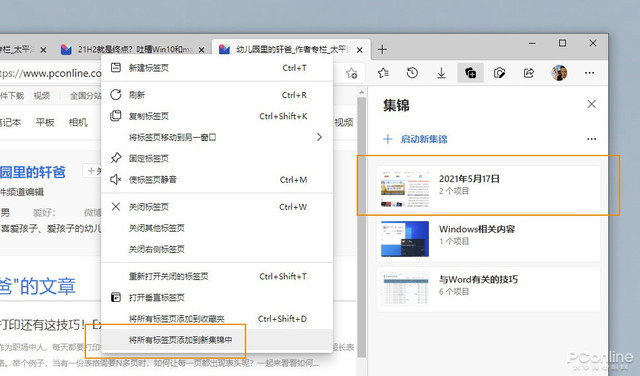Open browser Settings and more ellipsis
640x376 pixels.
(589, 73)
